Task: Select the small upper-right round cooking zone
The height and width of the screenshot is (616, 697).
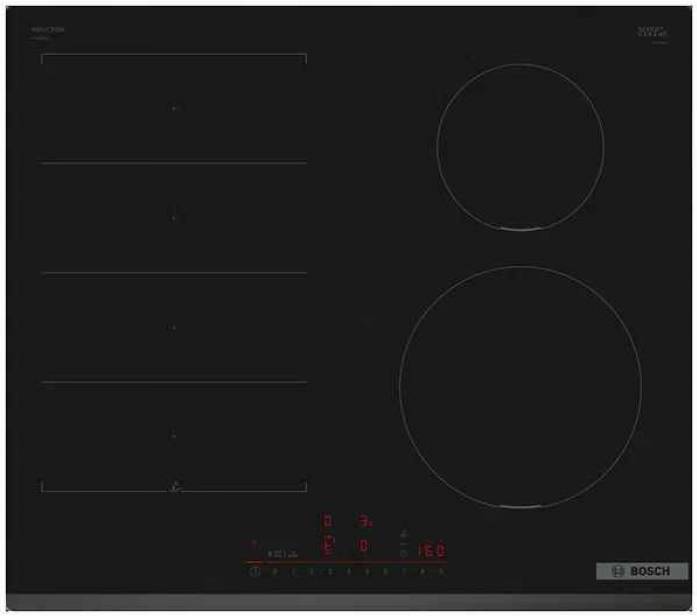Action: coord(520,147)
